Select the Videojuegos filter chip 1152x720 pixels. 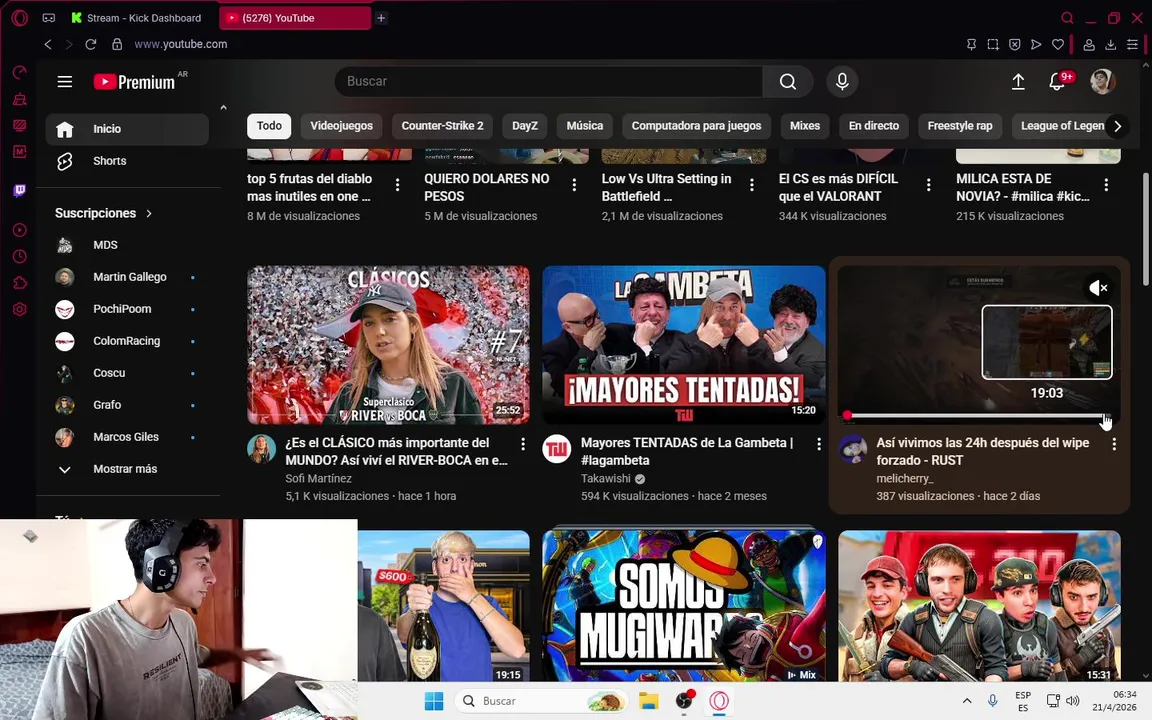342,126
